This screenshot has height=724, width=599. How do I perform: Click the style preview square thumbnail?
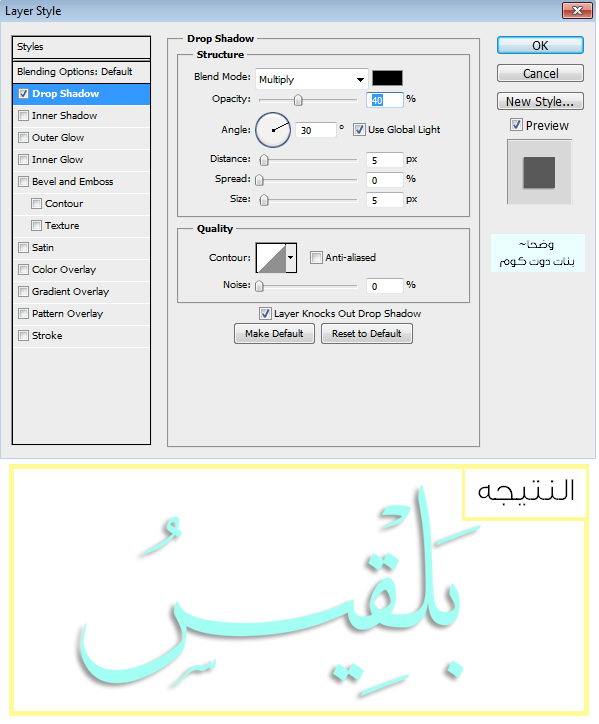tap(539, 172)
